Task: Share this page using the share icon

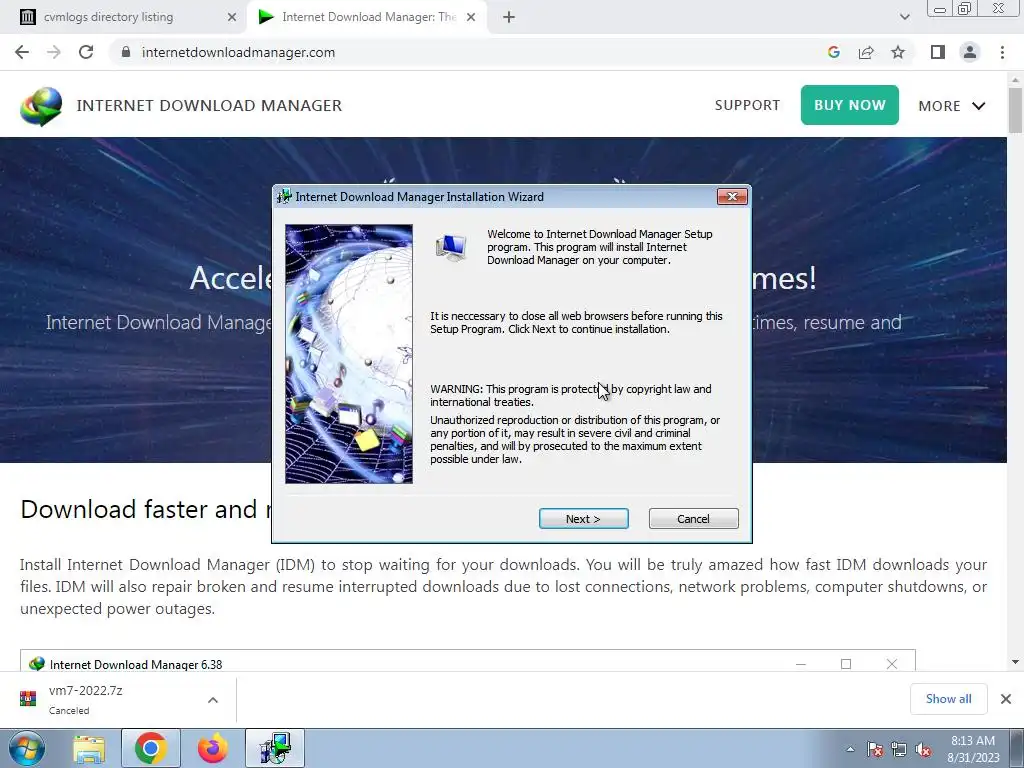Action: point(866,52)
